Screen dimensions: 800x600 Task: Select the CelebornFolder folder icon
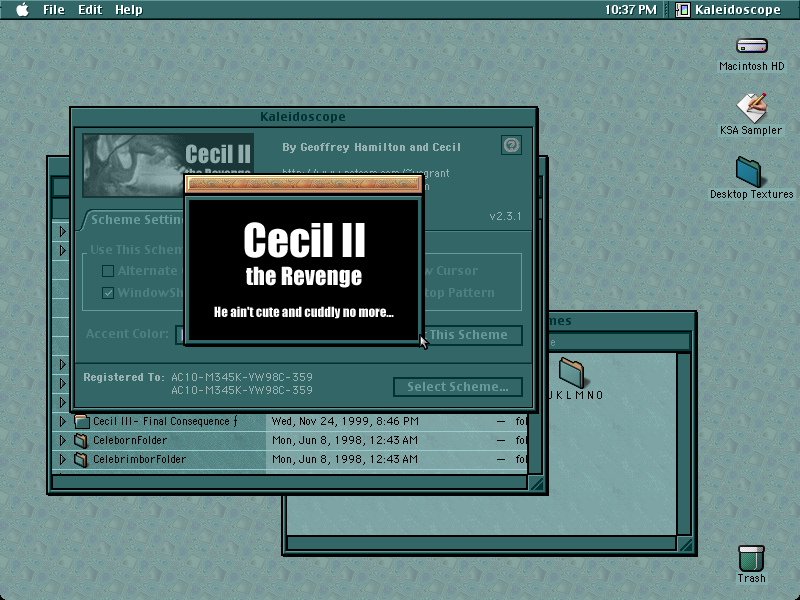[81, 440]
